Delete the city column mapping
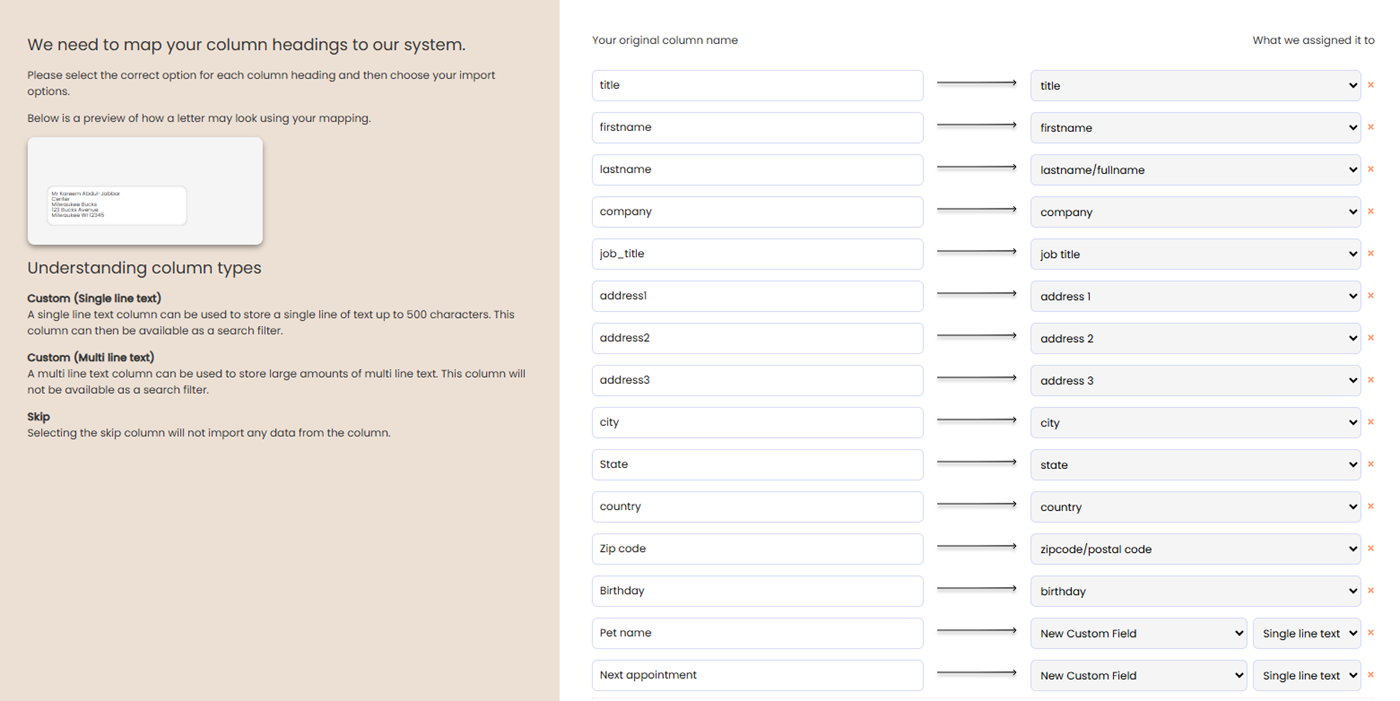Screen dimensions: 1400x701 coord(1371,423)
